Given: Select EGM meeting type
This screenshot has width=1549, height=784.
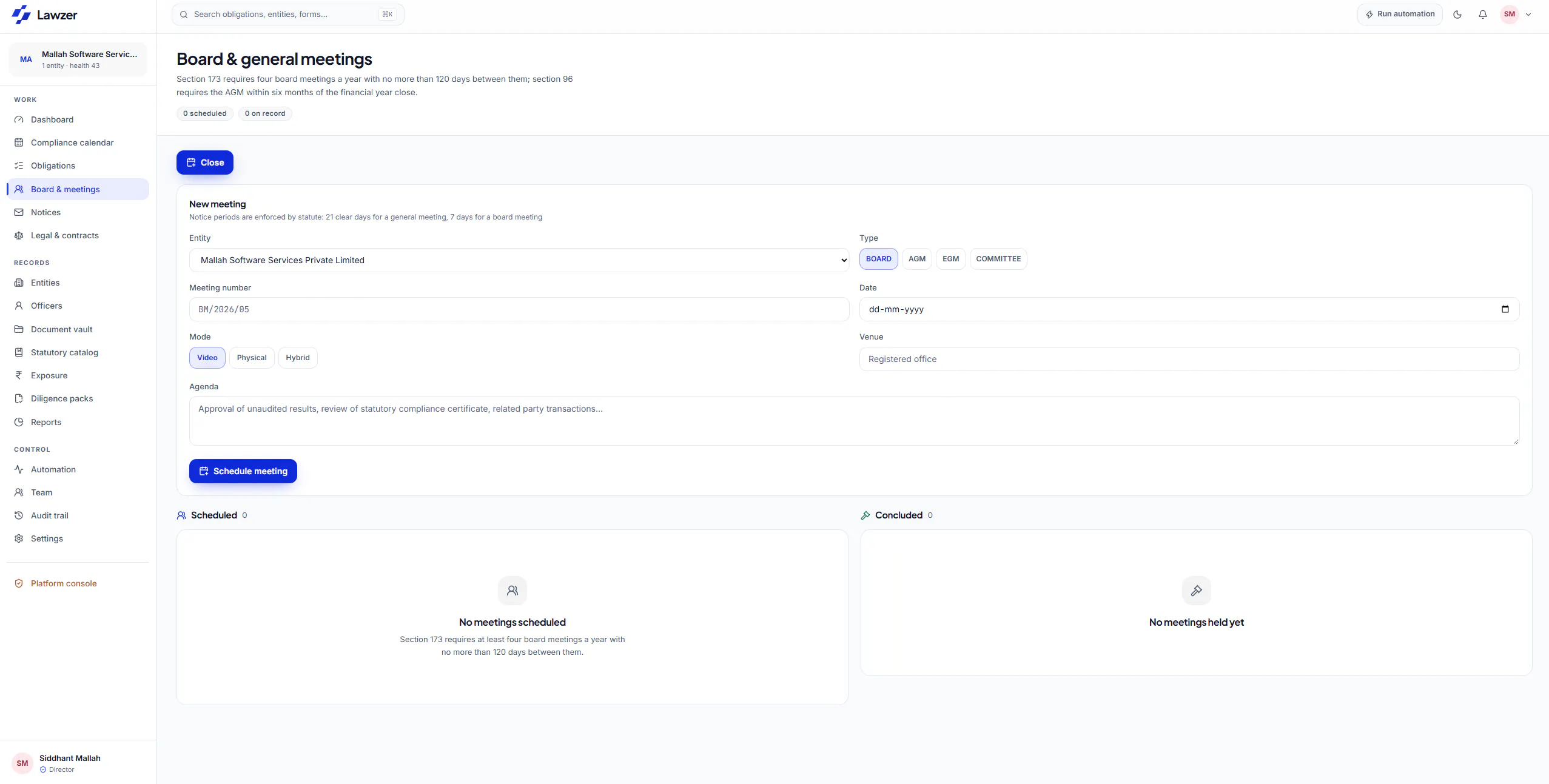Looking at the screenshot, I should coord(950,259).
